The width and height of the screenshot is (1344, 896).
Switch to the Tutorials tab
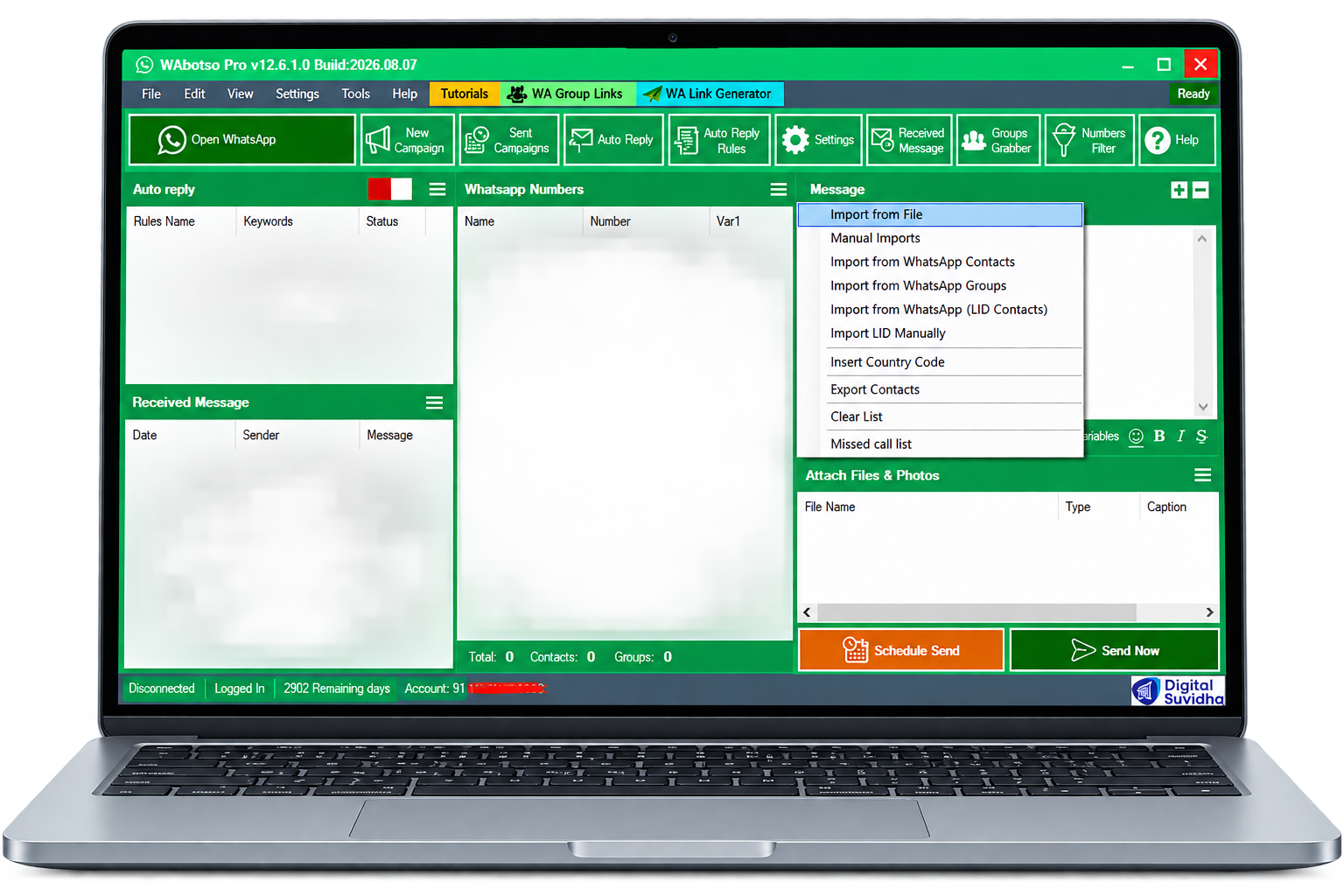tap(465, 94)
